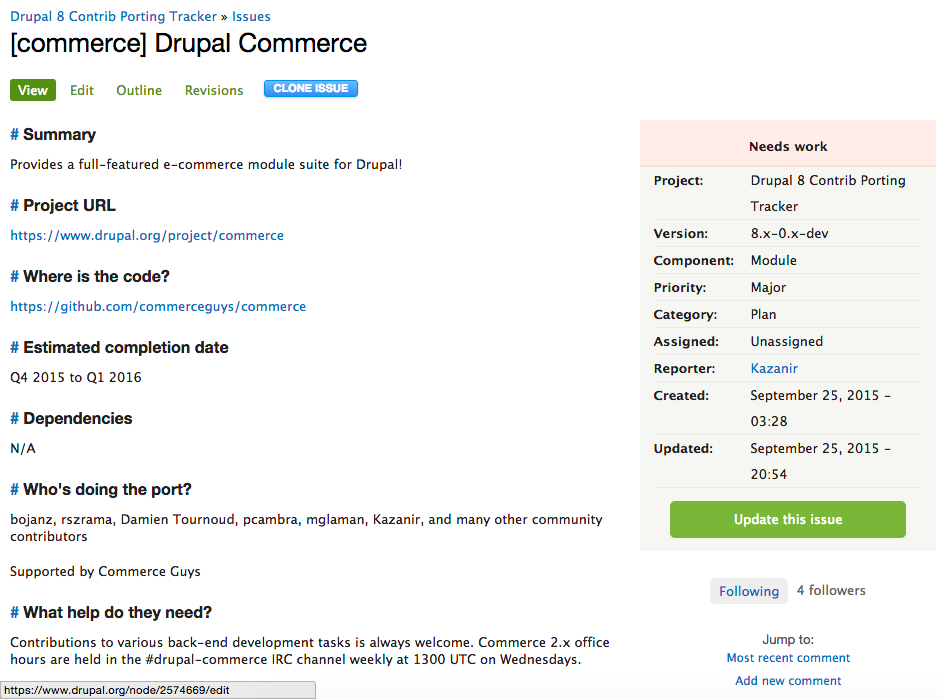Jump to Most recent comment
This screenshot has height=699, width=943.
pyautogui.click(x=788, y=658)
